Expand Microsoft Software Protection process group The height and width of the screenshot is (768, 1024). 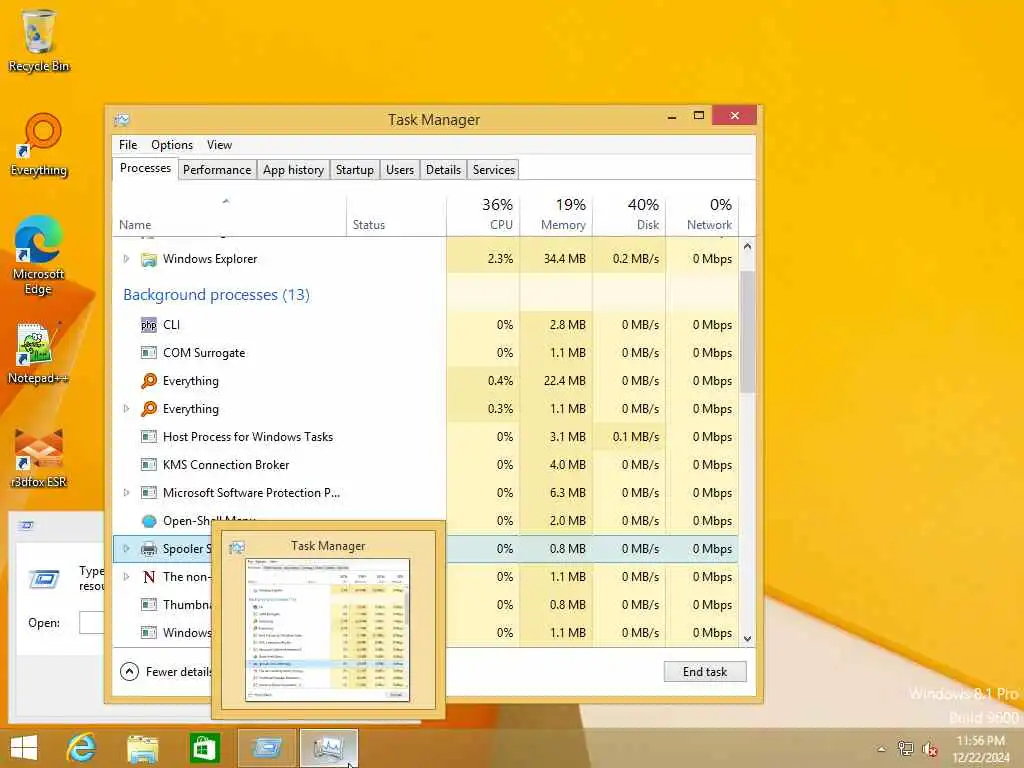[127, 492]
